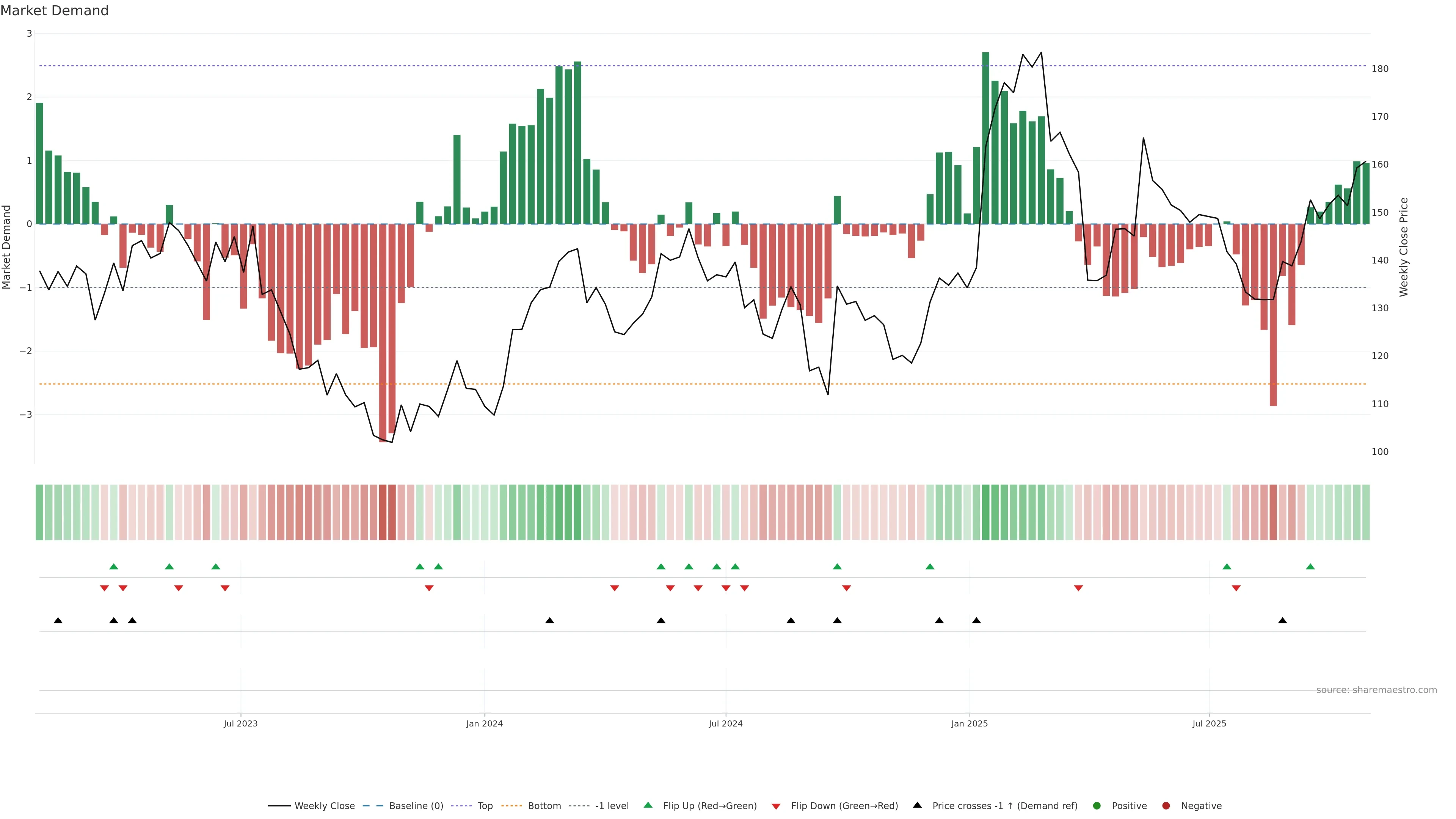Click the Market Demand chart title
This screenshot has width=1456, height=819.
[54, 11]
